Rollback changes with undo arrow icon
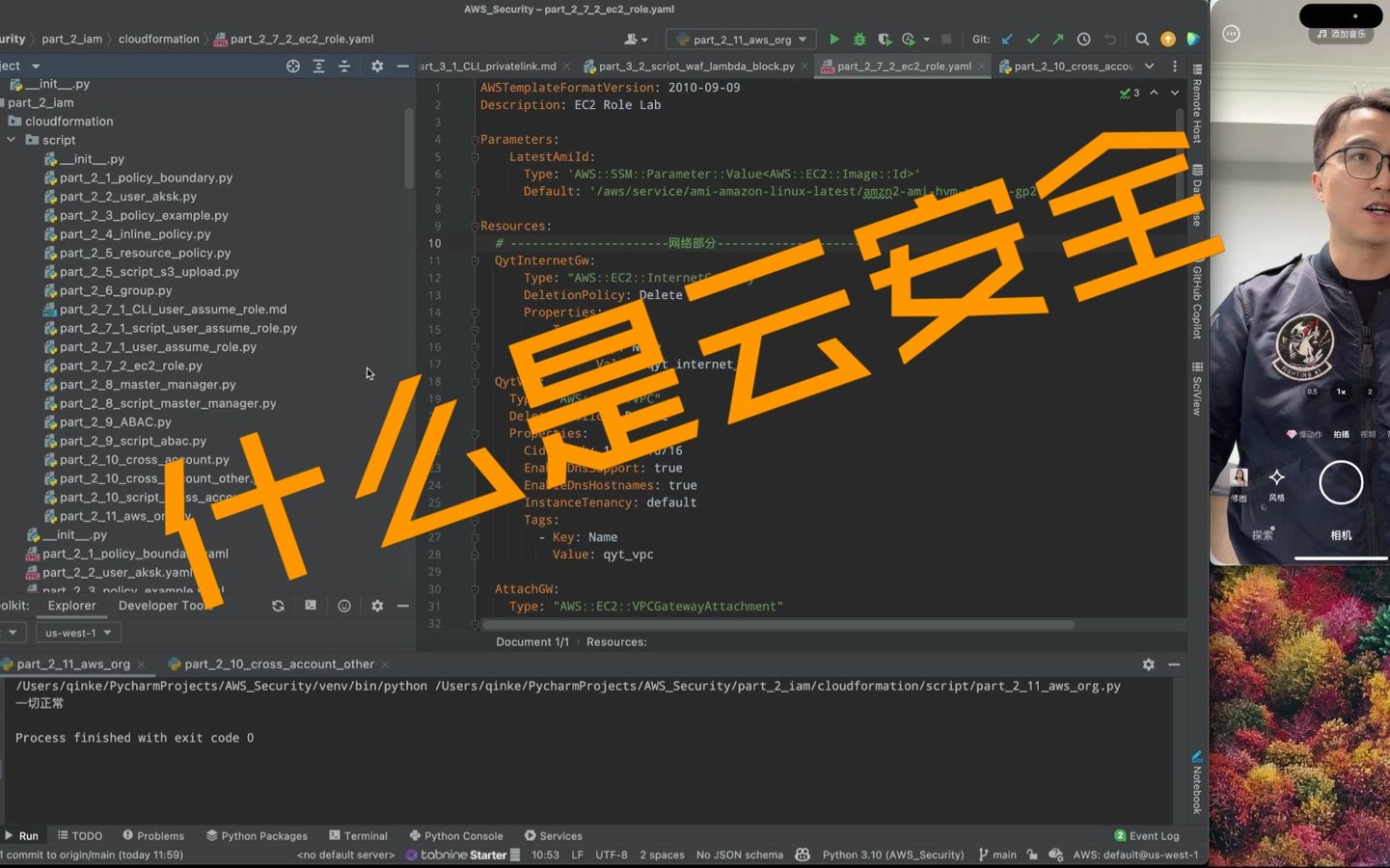 pyautogui.click(x=1110, y=40)
